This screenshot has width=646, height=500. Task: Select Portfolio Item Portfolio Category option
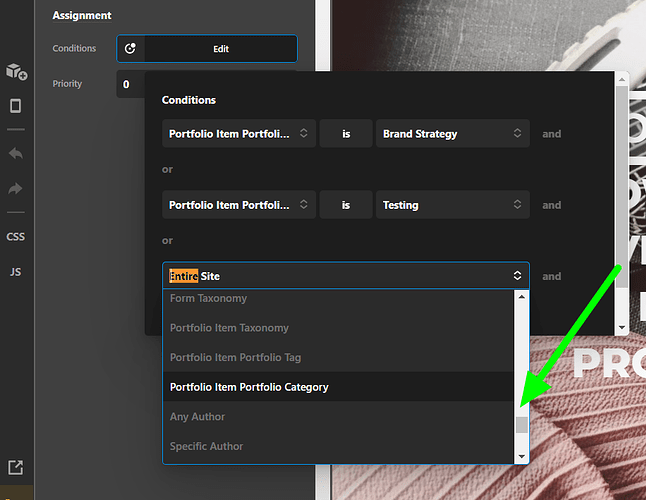tap(249, 387)
